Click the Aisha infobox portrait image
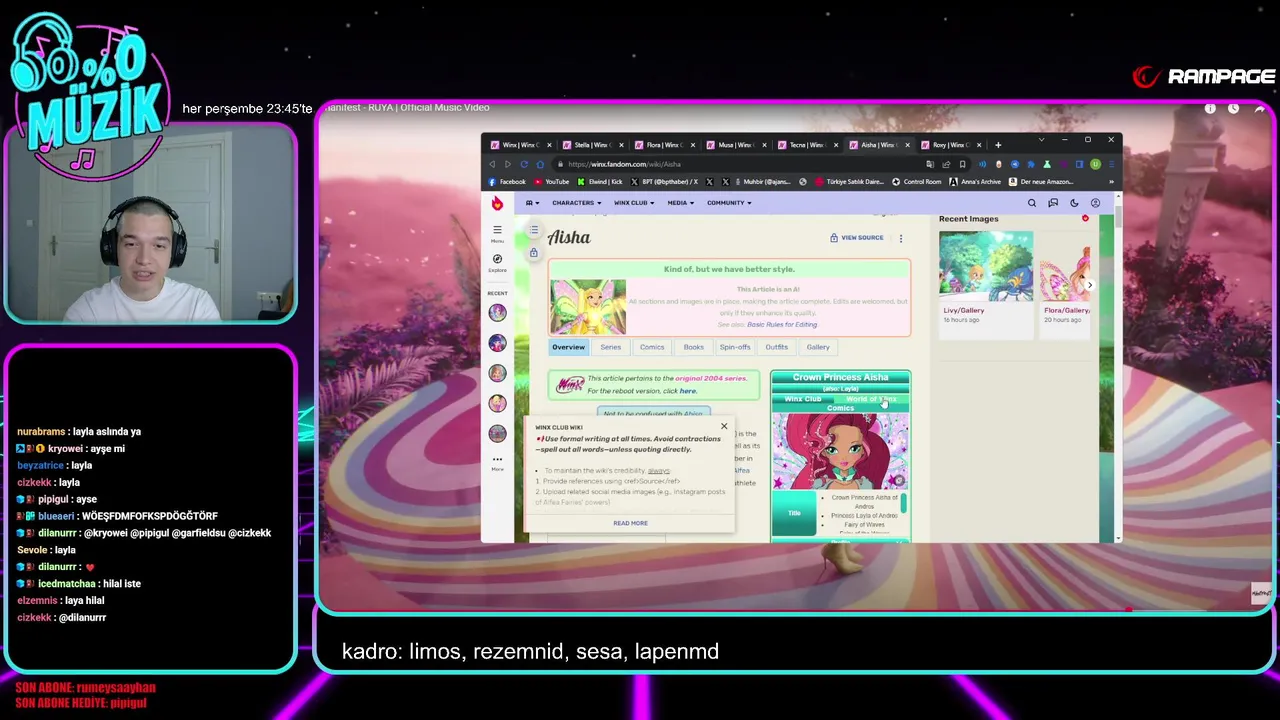 tap(840, 452)
